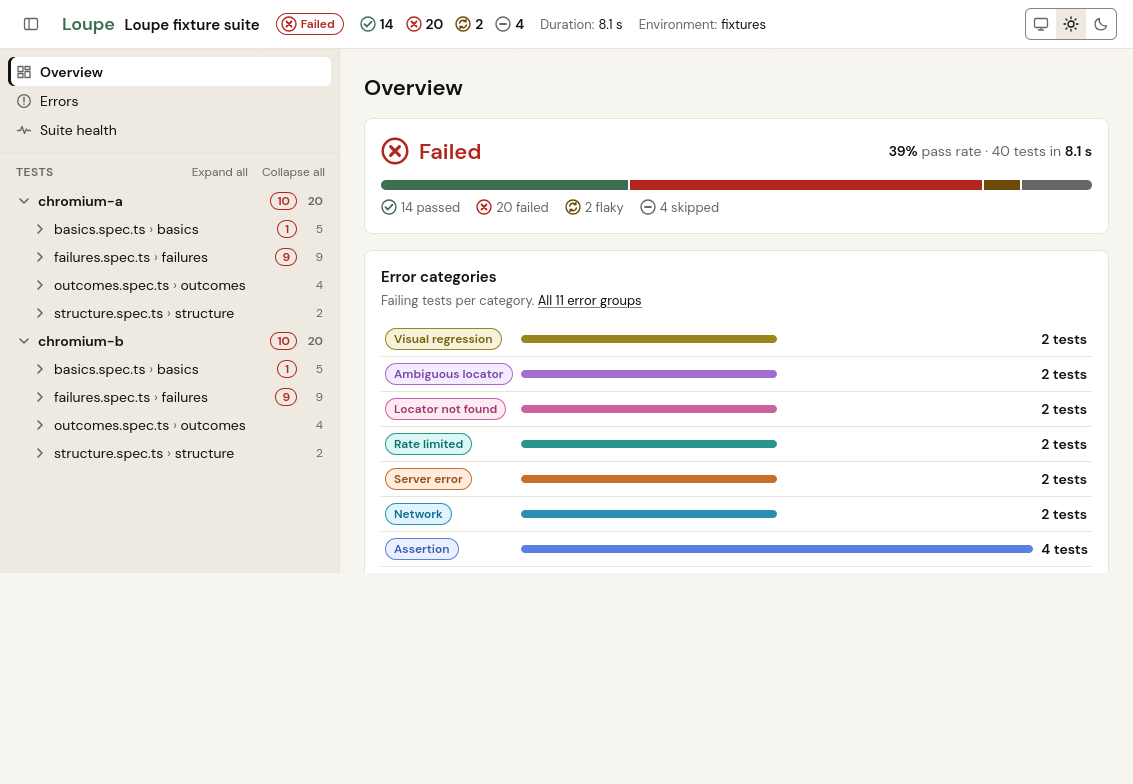Expand basics.spec.ts under chromium-a
1133x784 pixels.
(x=40, y=229)
